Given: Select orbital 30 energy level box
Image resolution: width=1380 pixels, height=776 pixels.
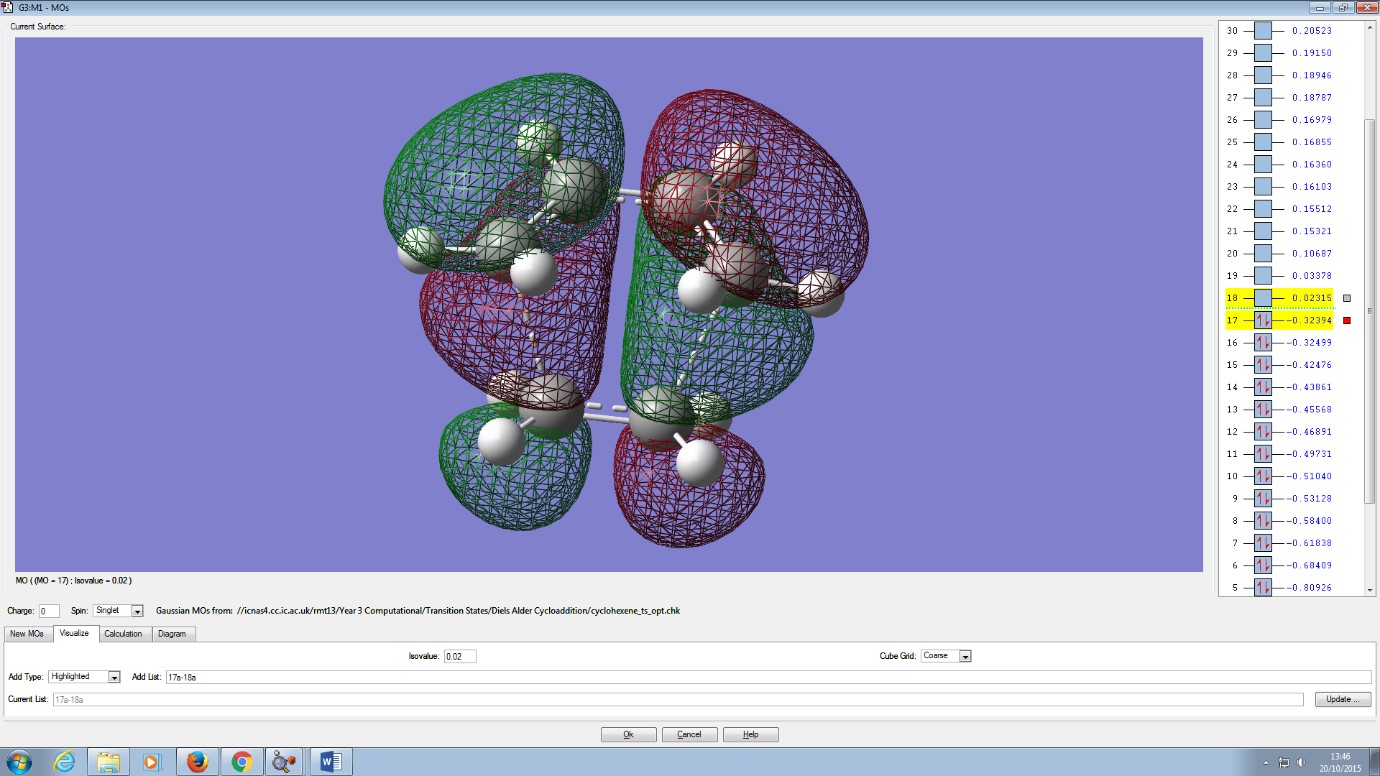Looking at the screenshot, I should (1263, 31).
